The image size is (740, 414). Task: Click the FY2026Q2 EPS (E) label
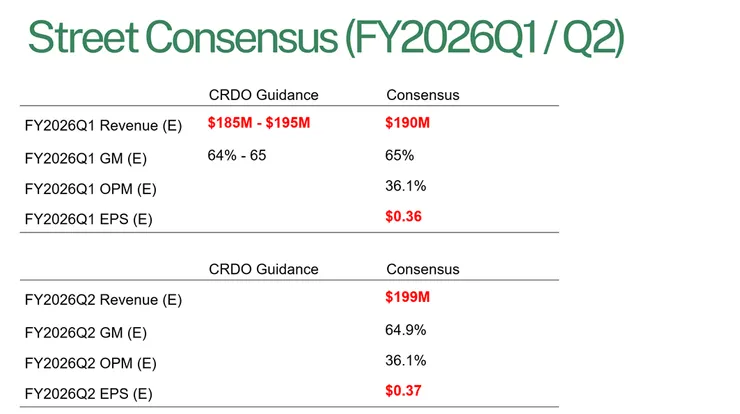click(88, 393)
